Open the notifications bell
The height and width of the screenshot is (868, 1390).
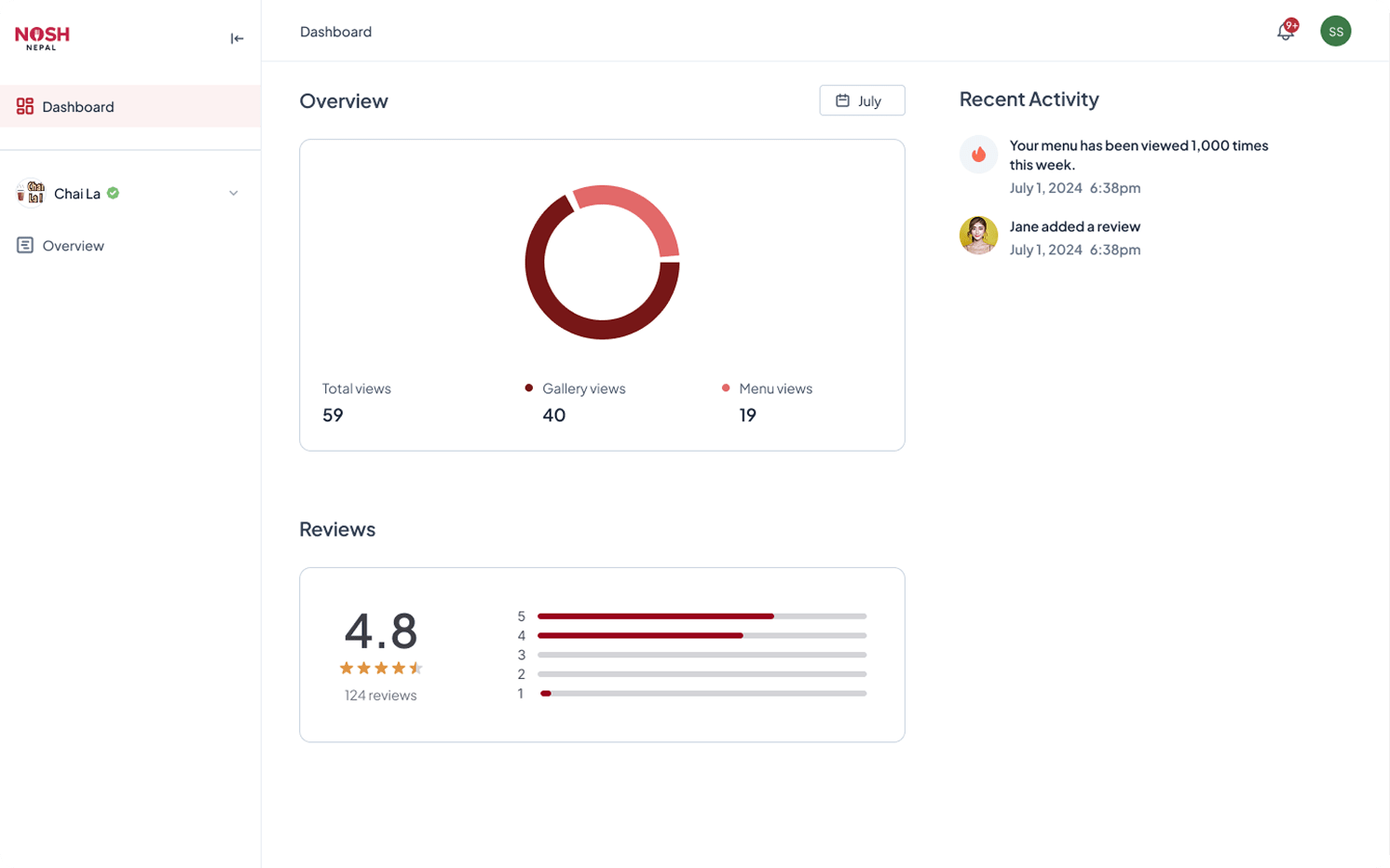[1285, 32]
